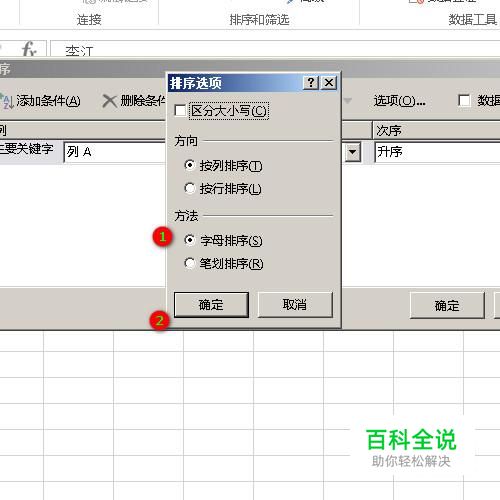Click 确定 in the background sort window

(x=447, y=306)
